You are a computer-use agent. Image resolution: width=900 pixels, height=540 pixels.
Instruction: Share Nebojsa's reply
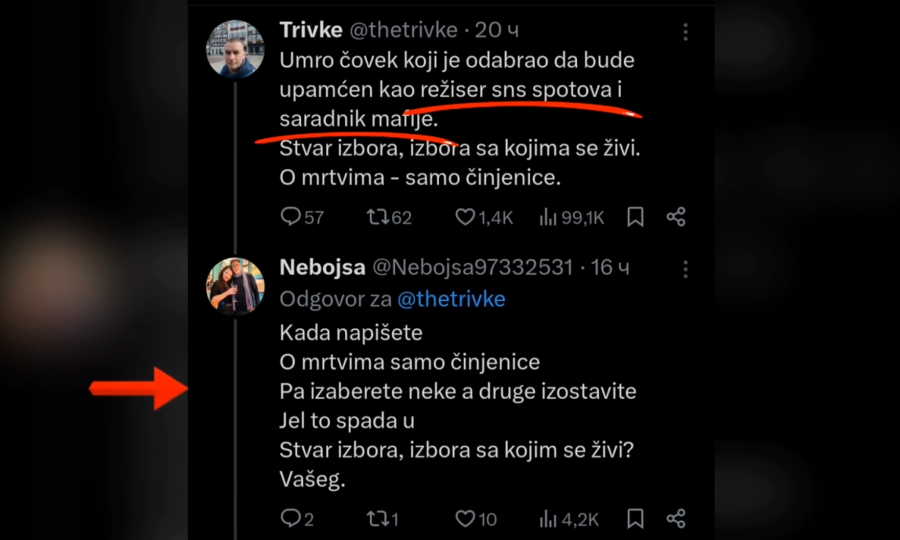tap(676, 518)
